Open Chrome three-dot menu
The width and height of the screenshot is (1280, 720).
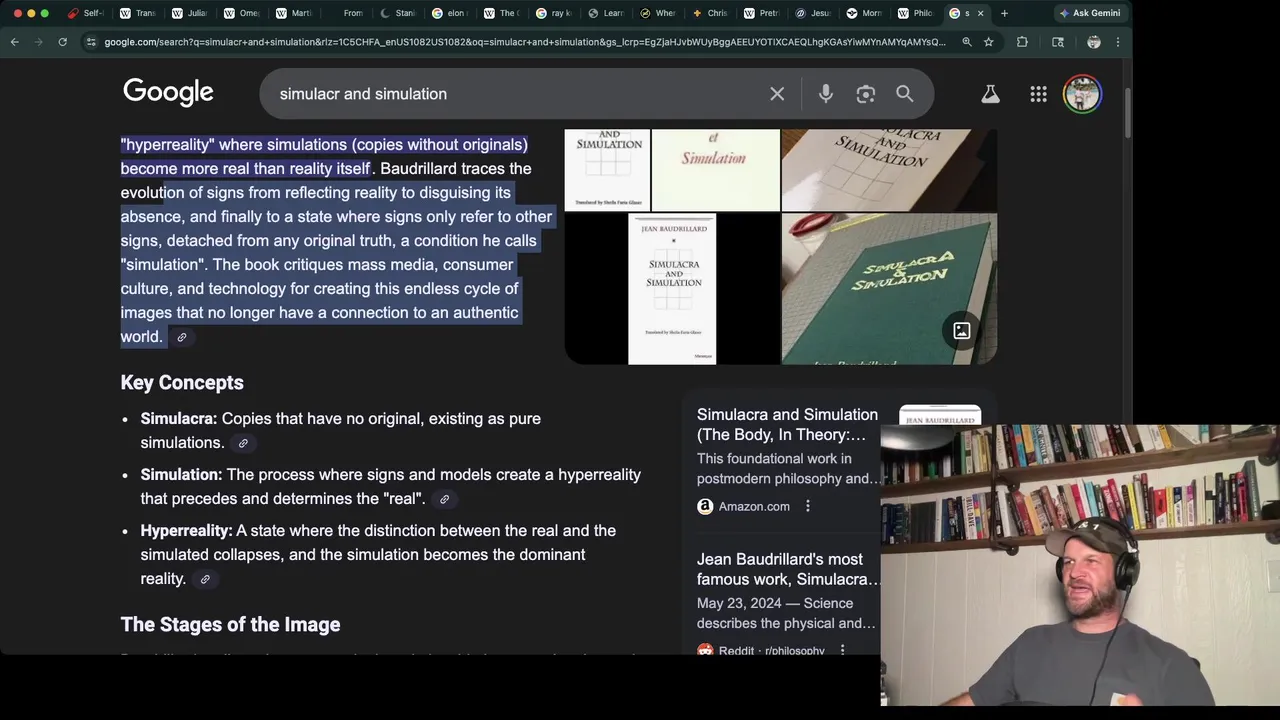click(x=1118, y=42)
